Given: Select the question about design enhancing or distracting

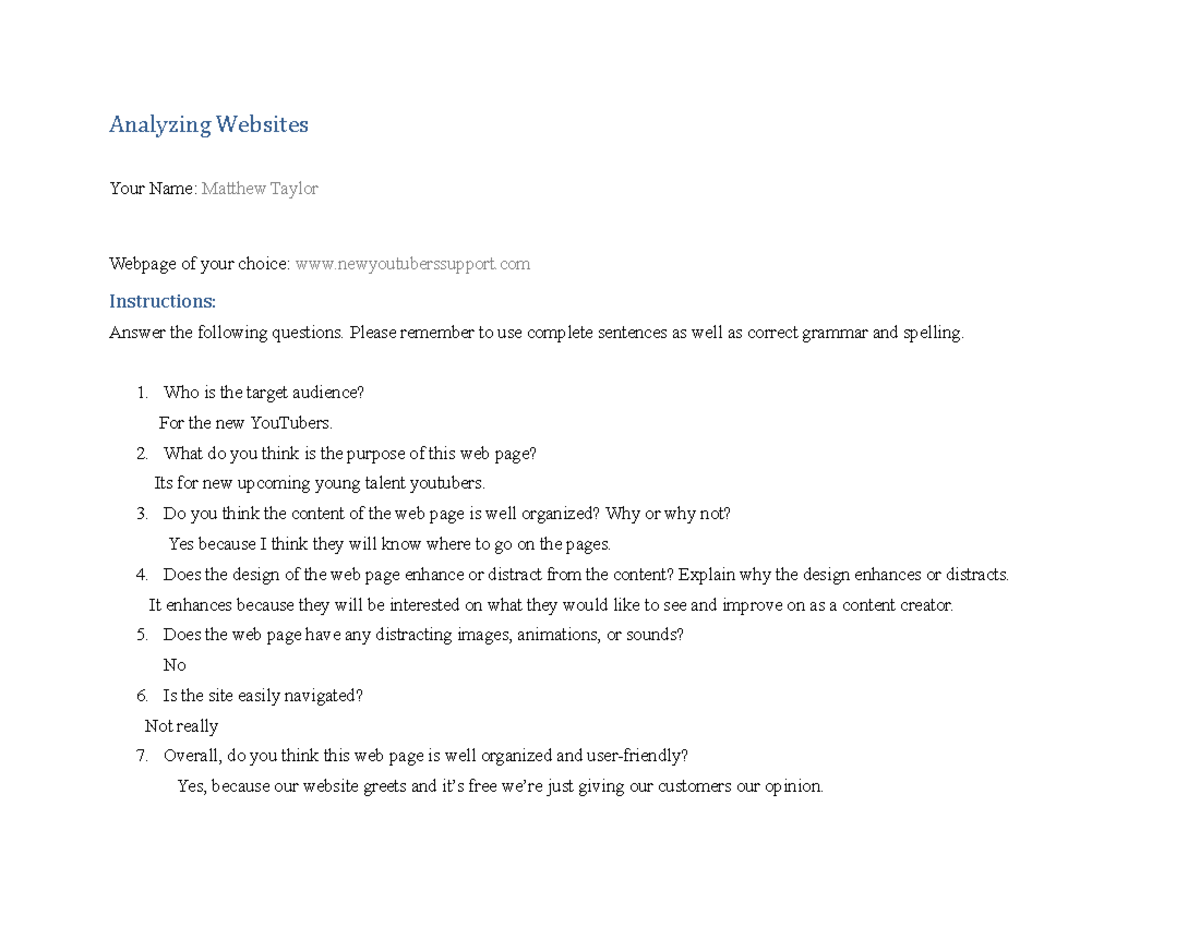Looking at the screenshot, I should [586, 575].
